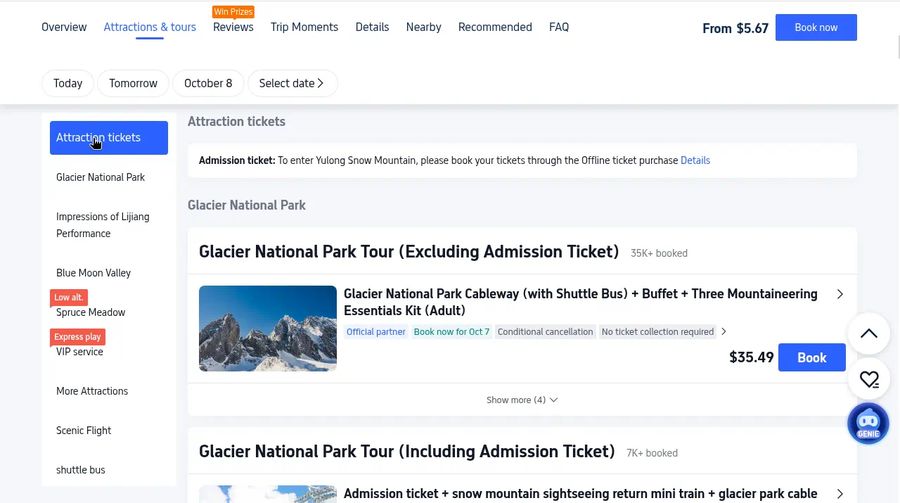Open chevron for Admission ticket mini train package
The height and width of the screenshot is (503, 900).
(840, 494)
